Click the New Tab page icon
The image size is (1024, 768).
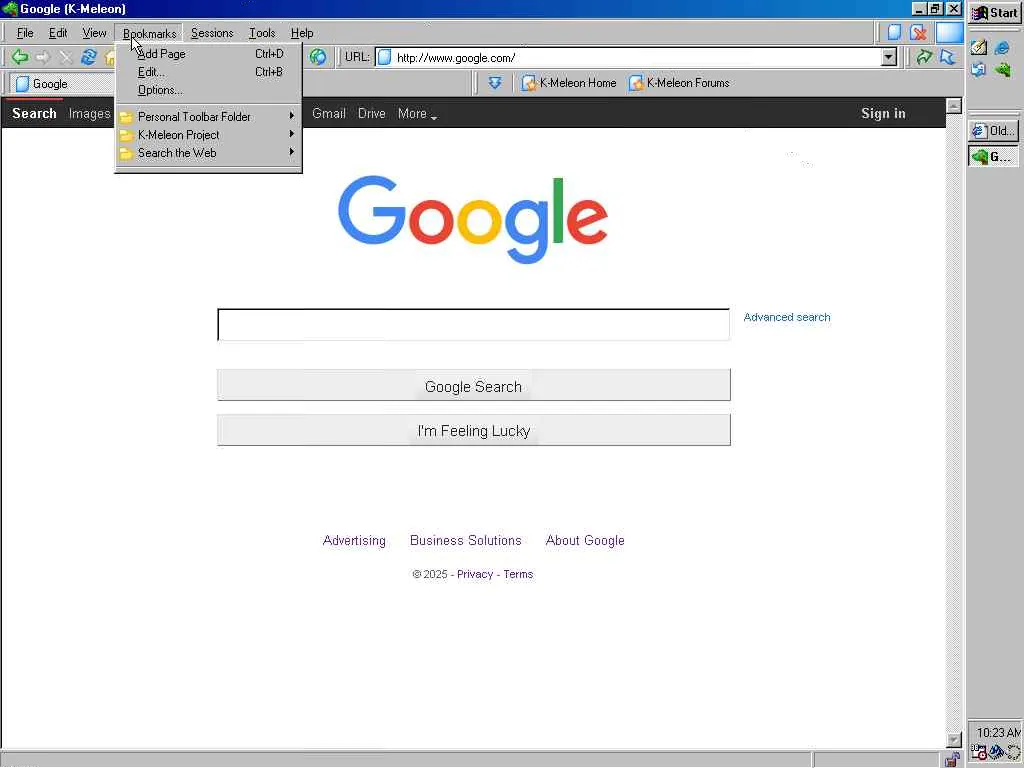coord(894,33)
